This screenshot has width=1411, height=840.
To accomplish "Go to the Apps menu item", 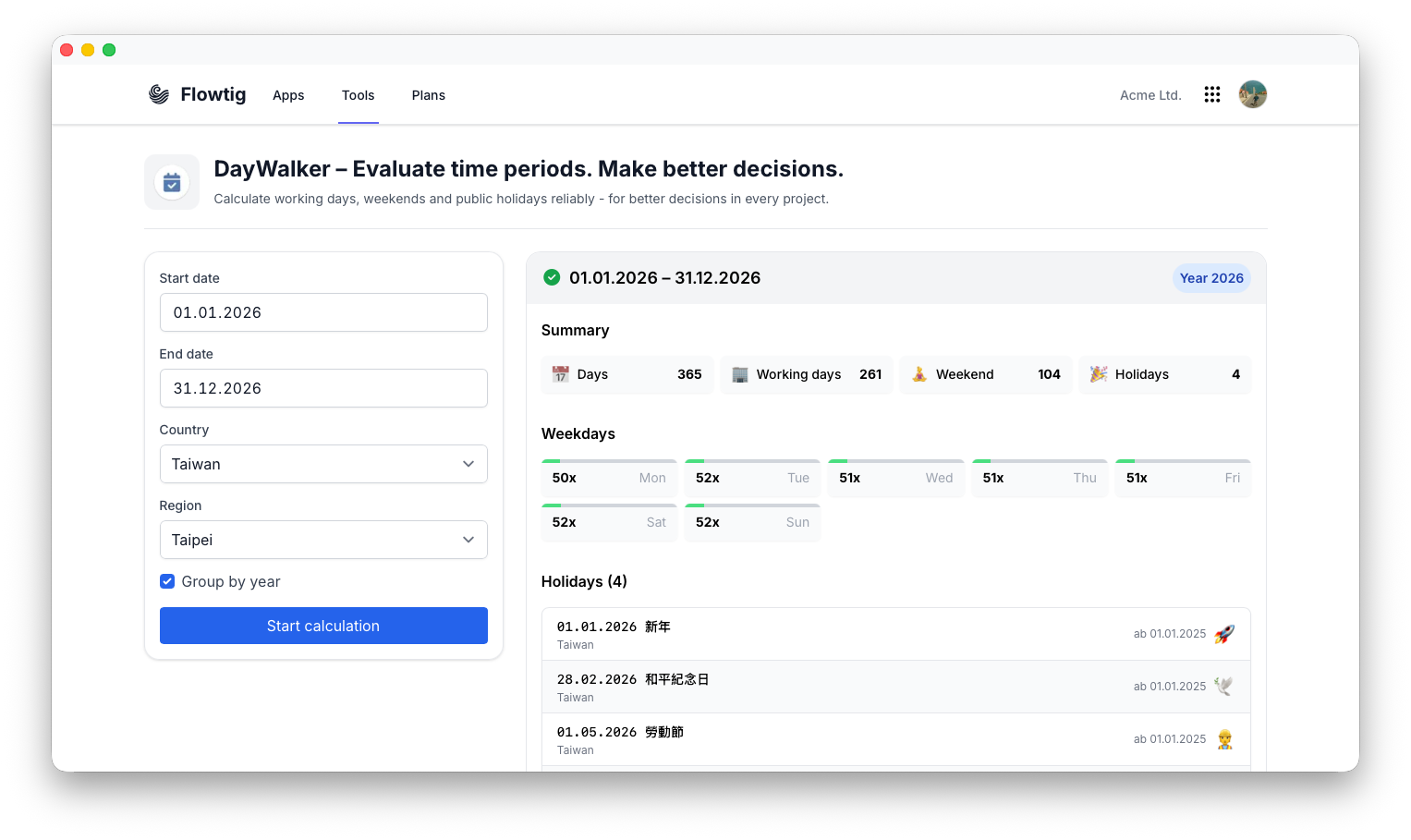I will coord(288,95).
